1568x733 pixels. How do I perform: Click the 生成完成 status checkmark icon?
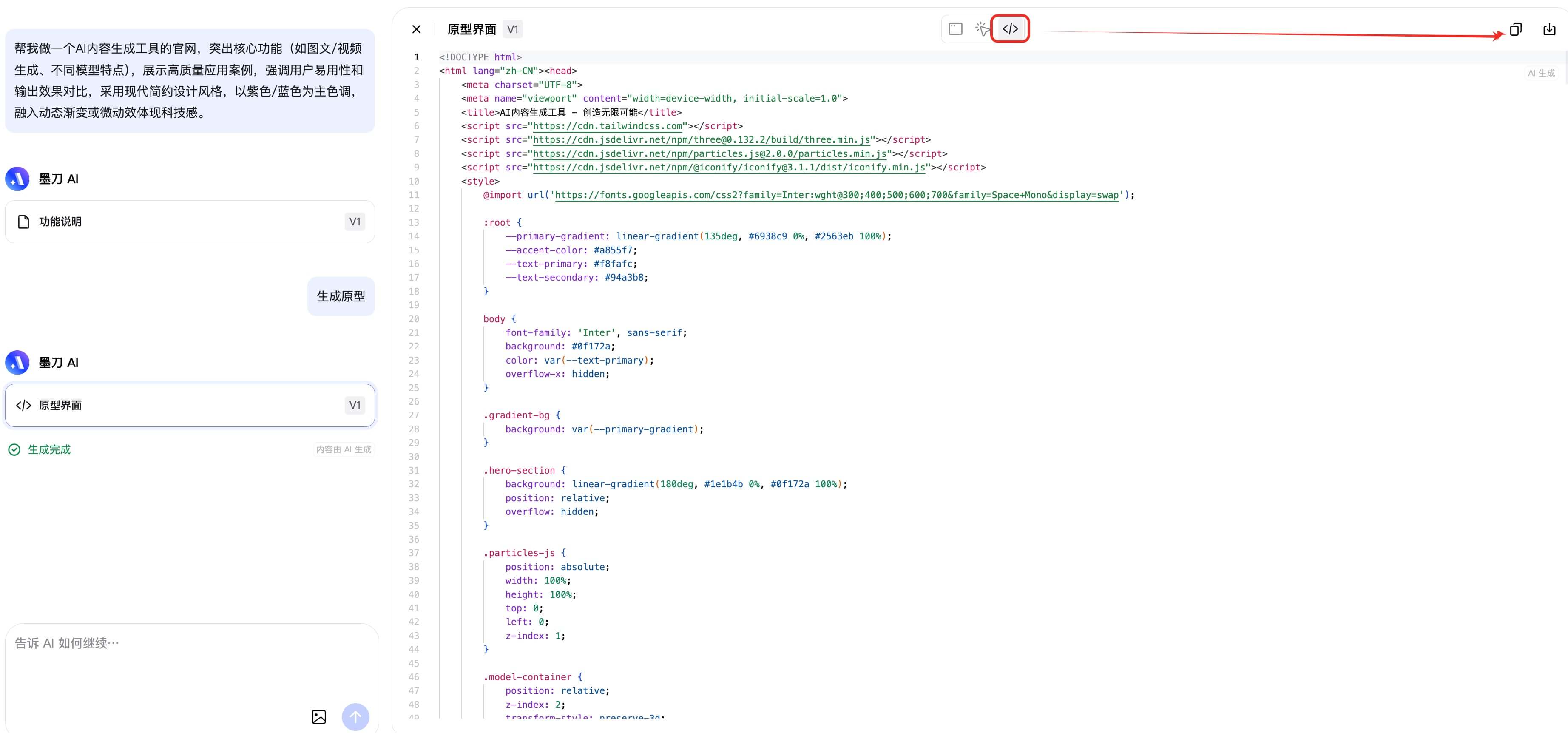pos(14,449)
